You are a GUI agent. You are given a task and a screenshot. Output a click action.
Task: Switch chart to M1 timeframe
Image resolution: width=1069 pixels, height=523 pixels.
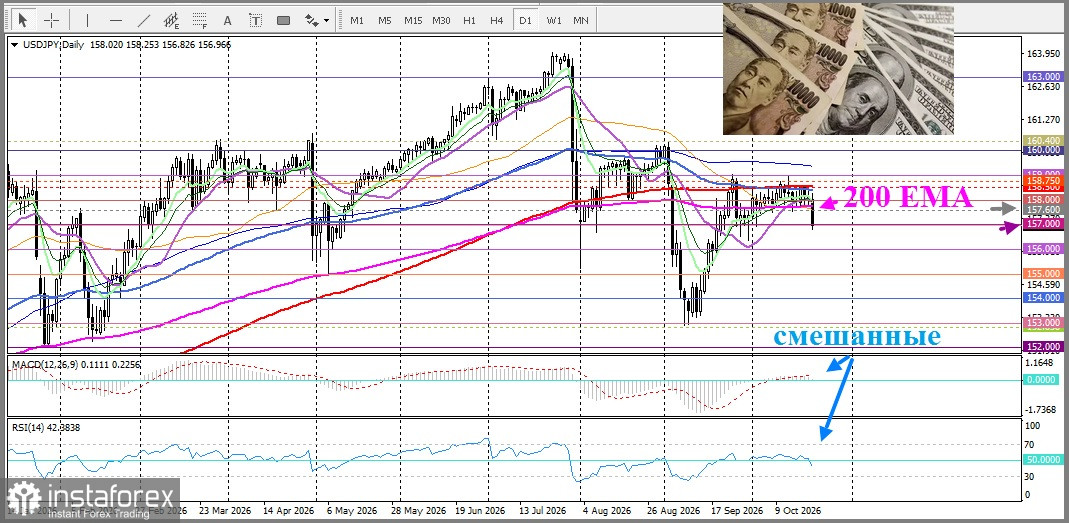pyautogui.click(x=357, y=20)
